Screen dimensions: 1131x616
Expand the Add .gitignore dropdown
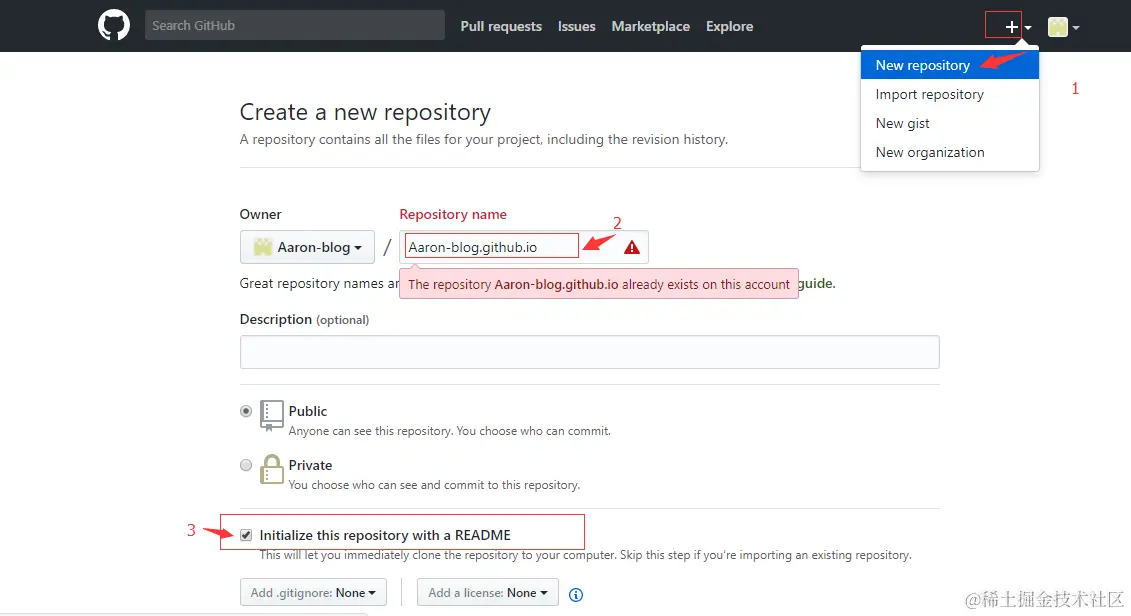(x=313, y=593)
